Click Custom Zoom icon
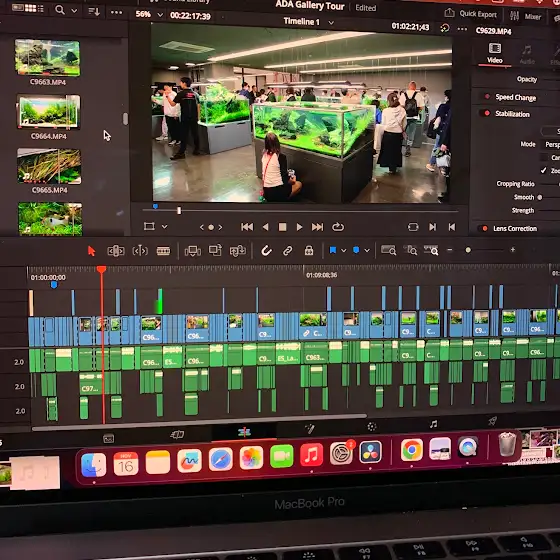Image resolution: width=560 pixels, height=560 pixels. (431, 250)
